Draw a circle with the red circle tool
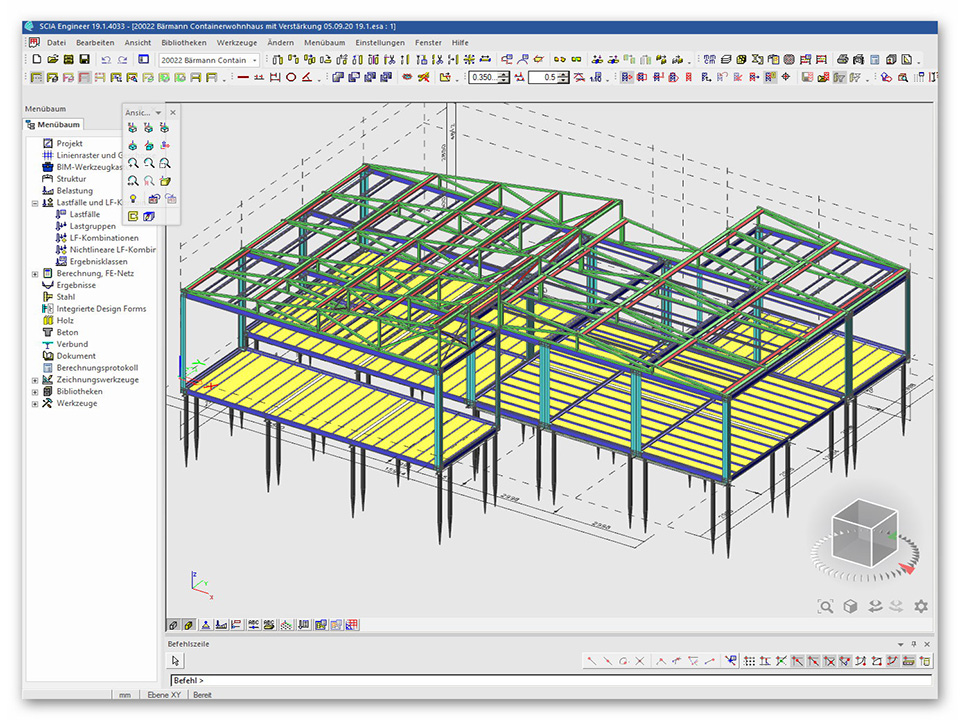 [291, 77]
